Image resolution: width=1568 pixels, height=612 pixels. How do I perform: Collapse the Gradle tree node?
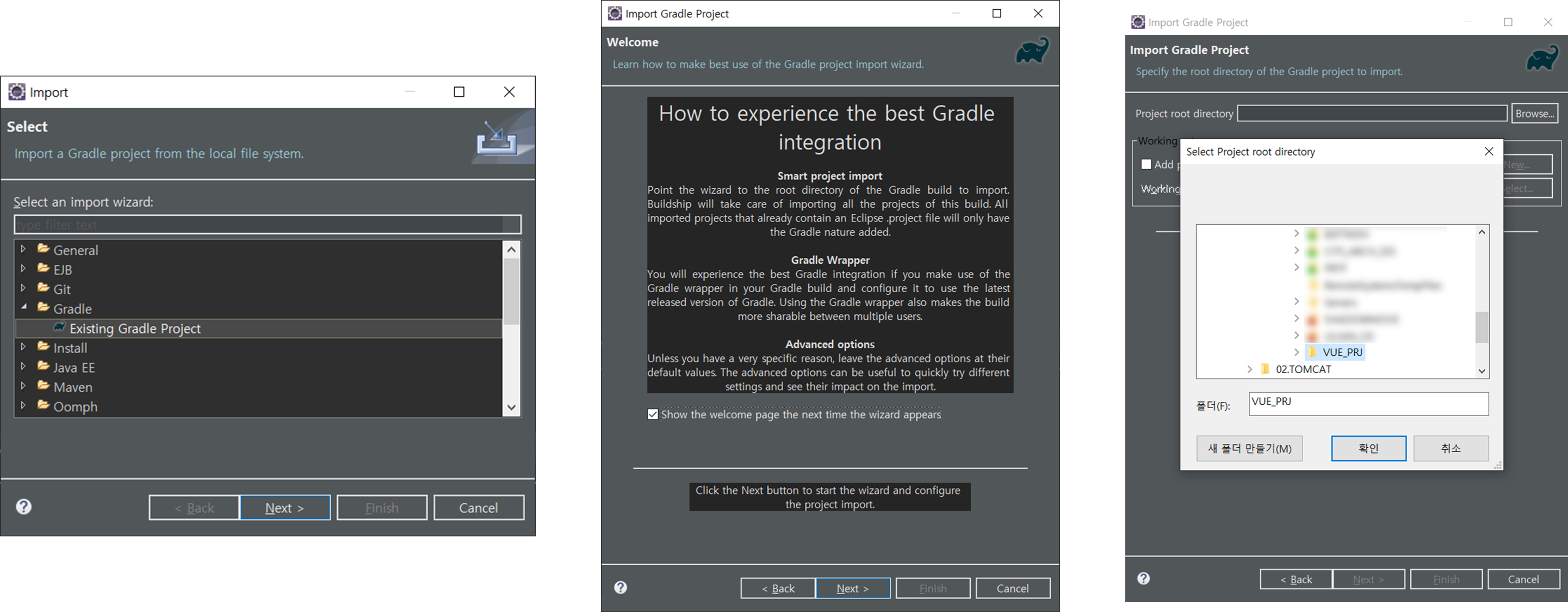pos(24,307)
